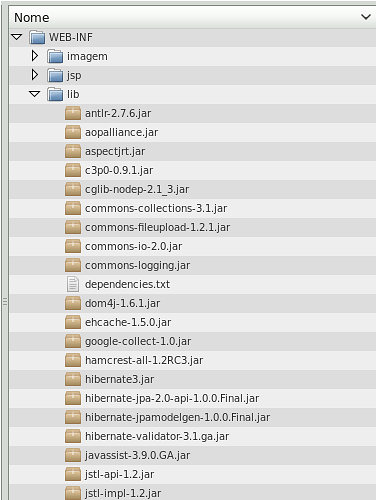Select file commons-io-2.0.jar
Viewport: 376px width, 500px height.
point(133,246)
